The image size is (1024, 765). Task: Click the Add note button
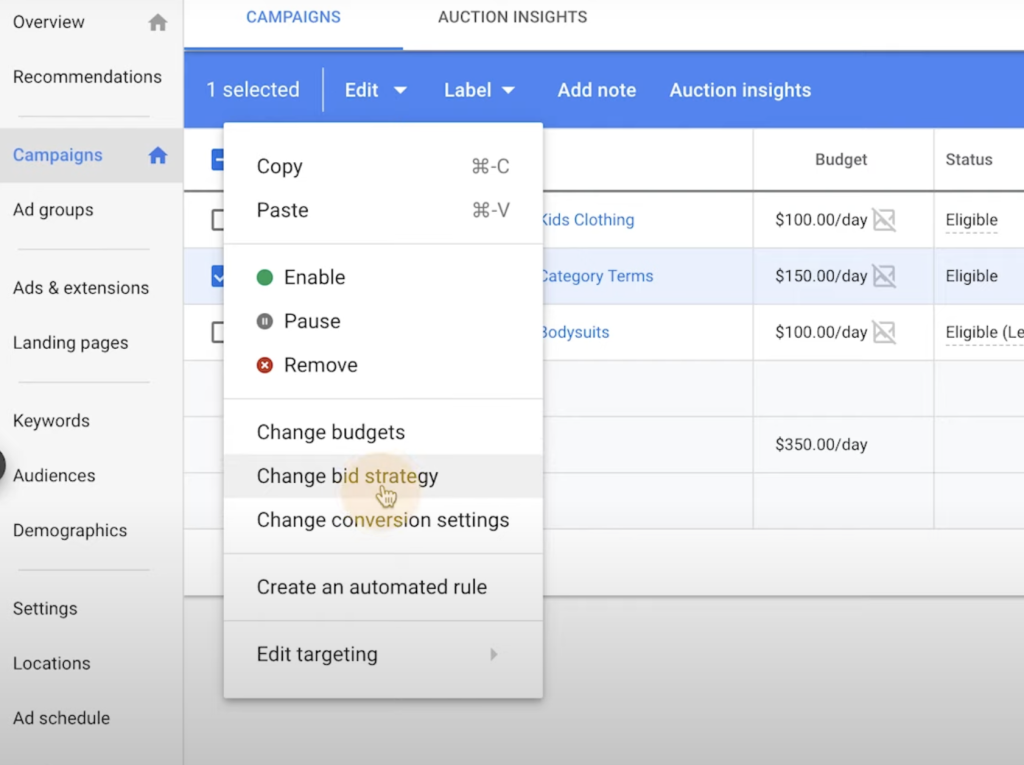[x=596, y=90]
